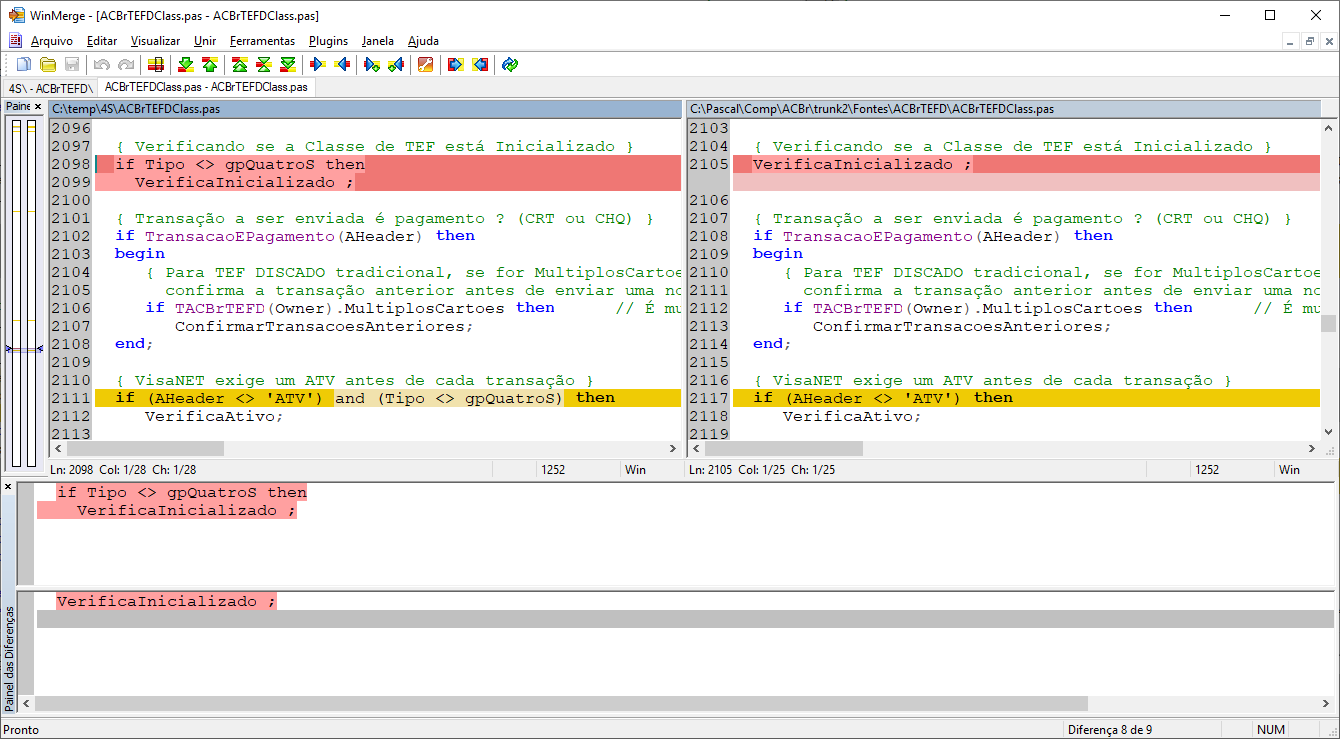Close the differences pane
This screenshot has height=739, width=1340.
[x=8, y=487]
